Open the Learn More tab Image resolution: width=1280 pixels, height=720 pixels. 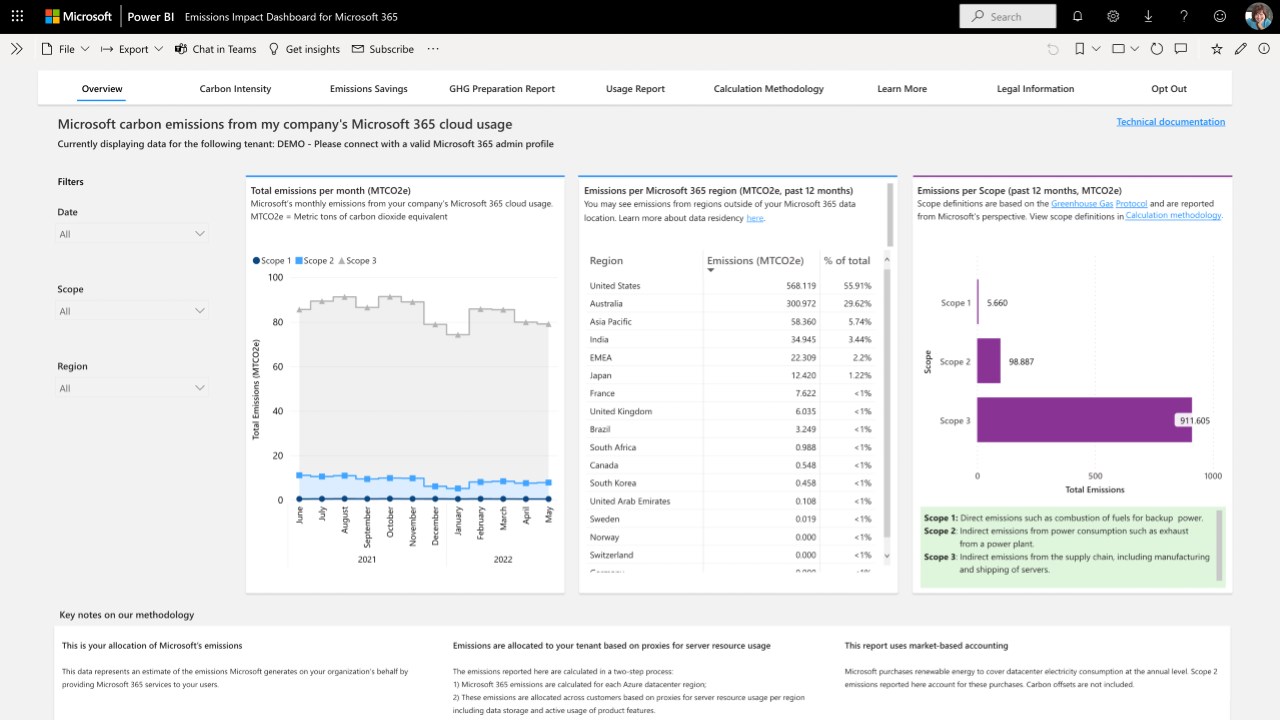click(902, 89)
